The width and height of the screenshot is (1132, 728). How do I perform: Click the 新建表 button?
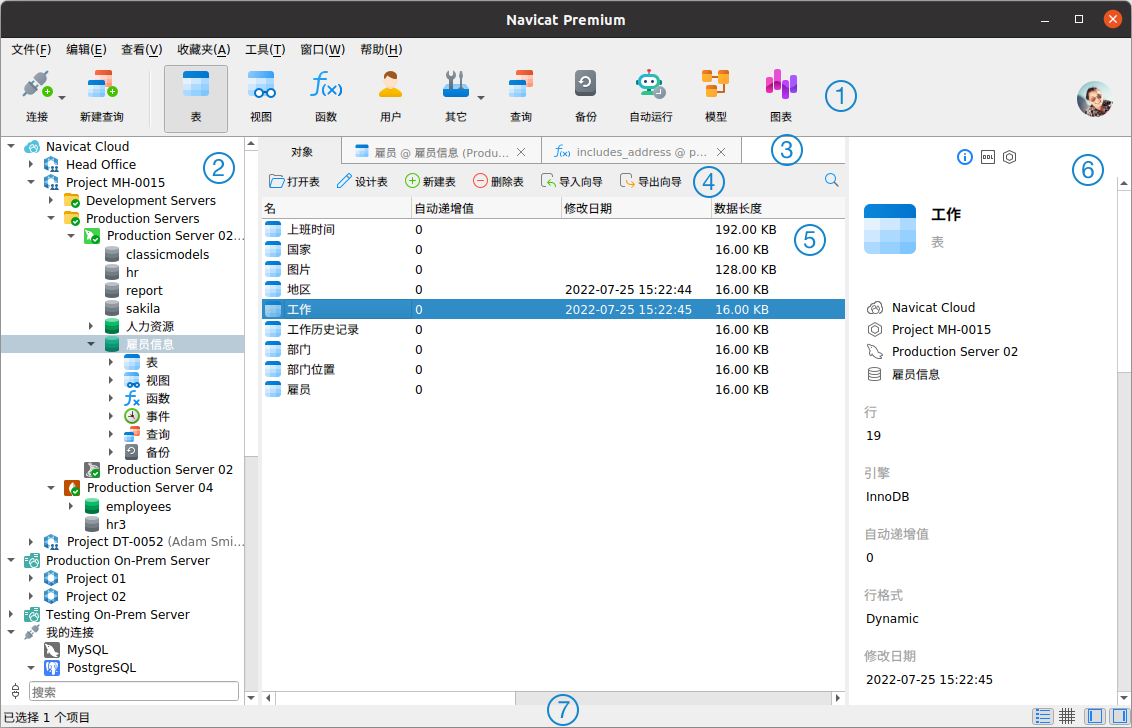point(430,181)
